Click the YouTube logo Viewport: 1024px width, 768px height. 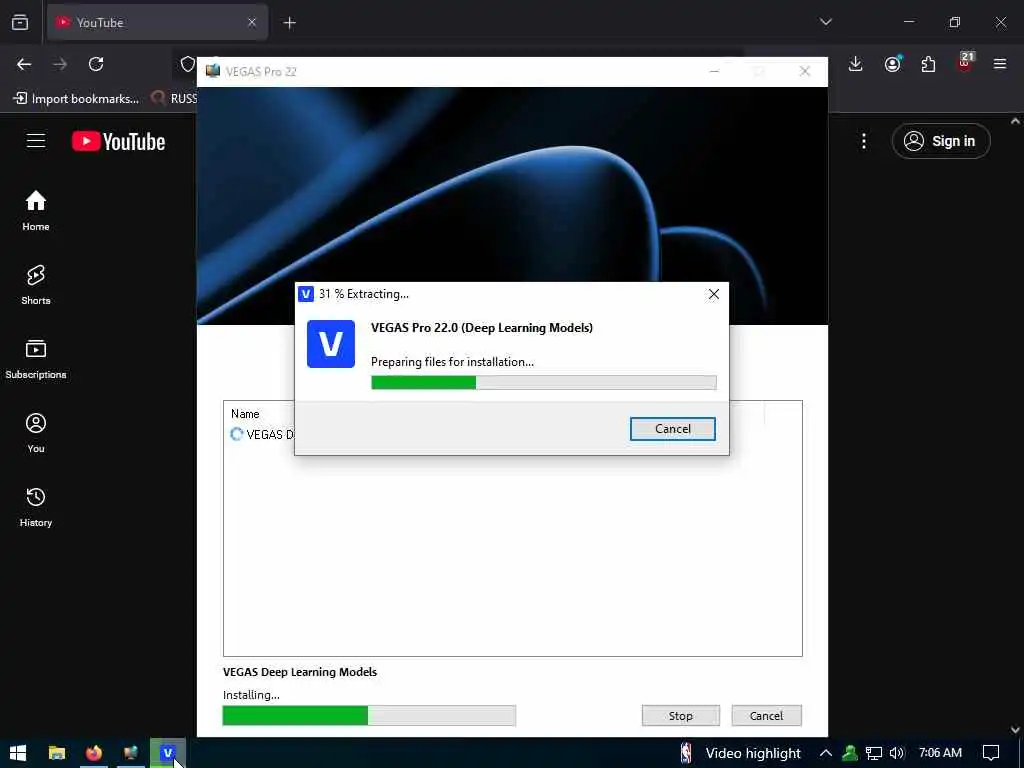coord(118,141)
